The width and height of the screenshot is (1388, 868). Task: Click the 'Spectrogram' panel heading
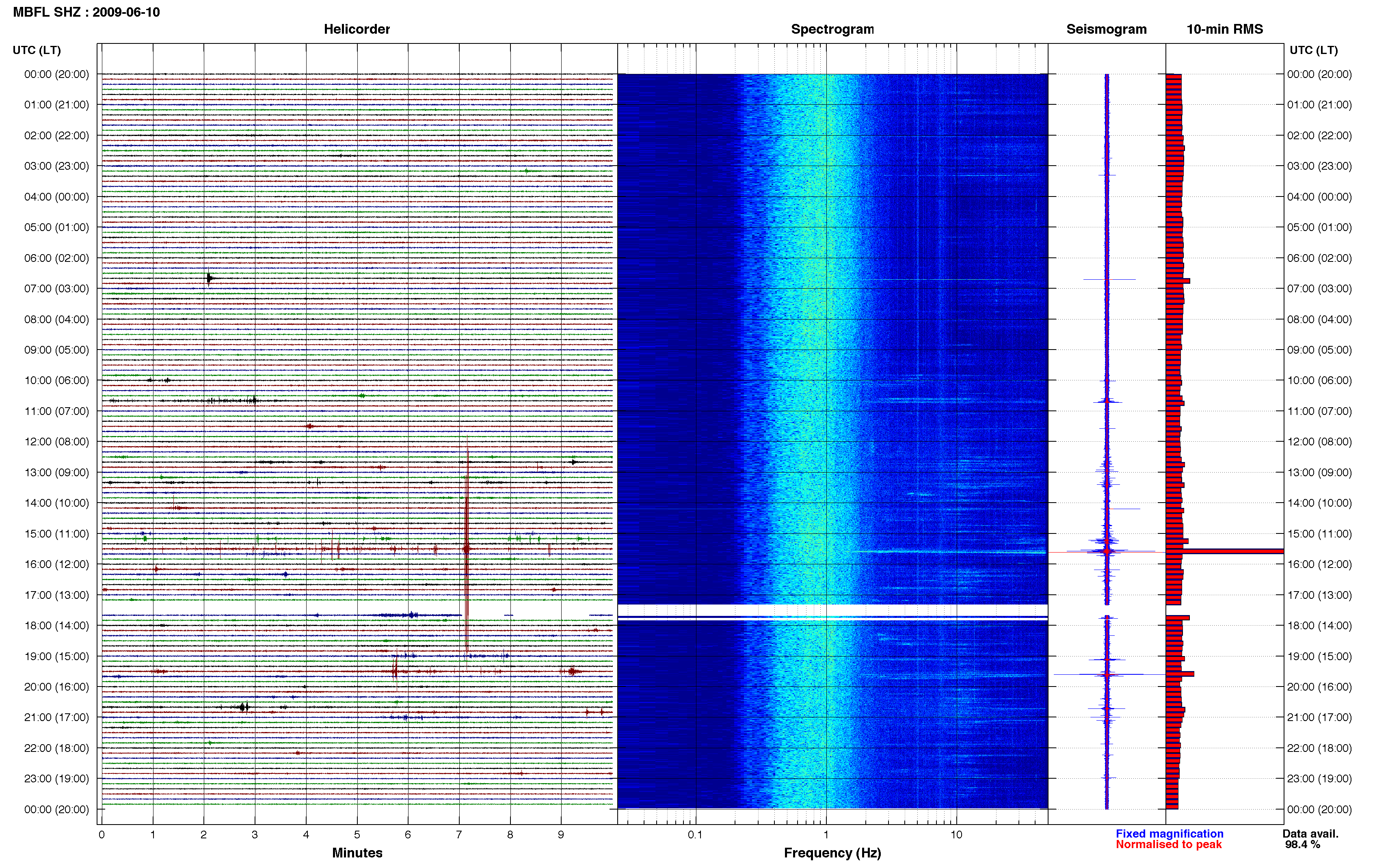832,29
